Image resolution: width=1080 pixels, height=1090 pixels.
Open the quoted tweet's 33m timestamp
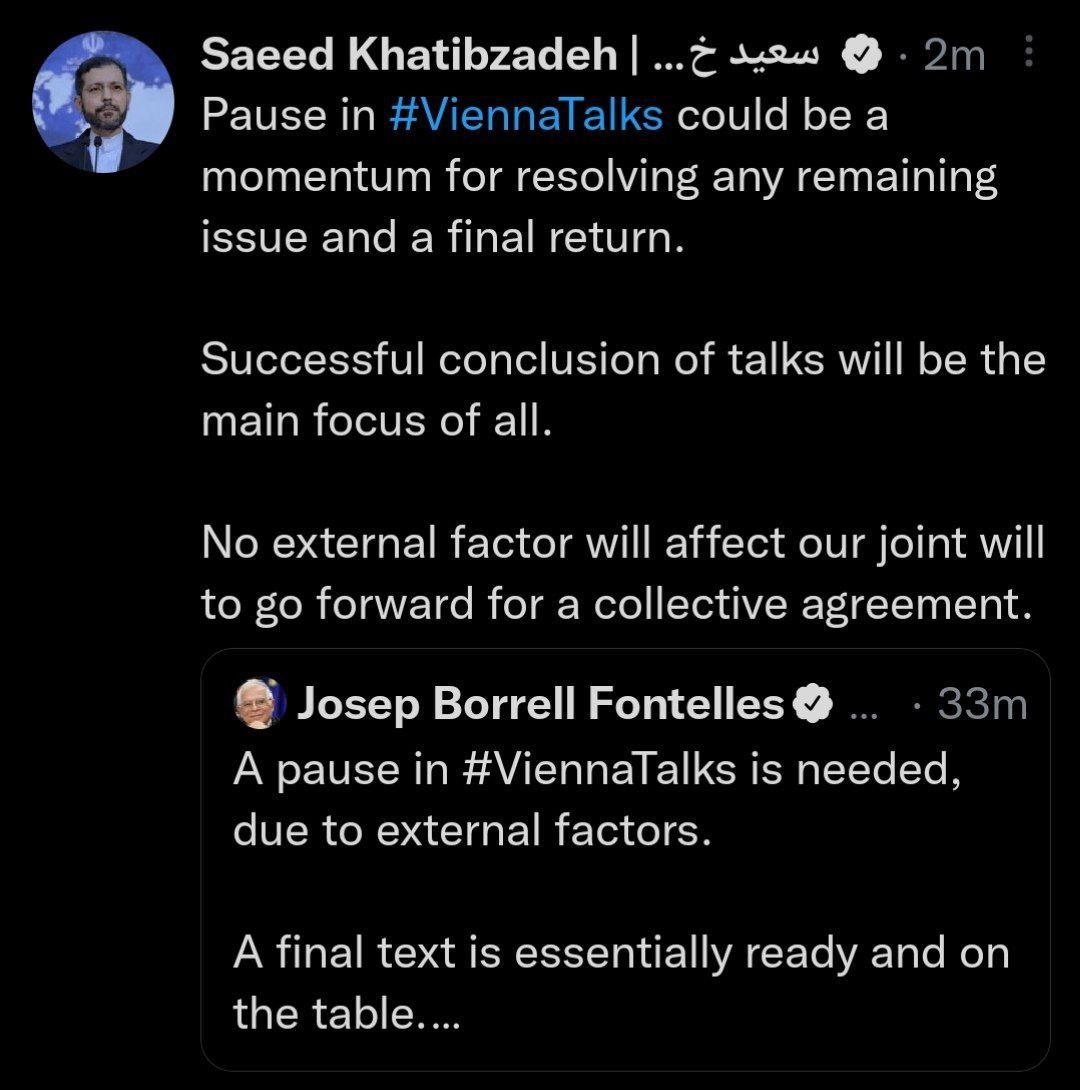point(982,704)
